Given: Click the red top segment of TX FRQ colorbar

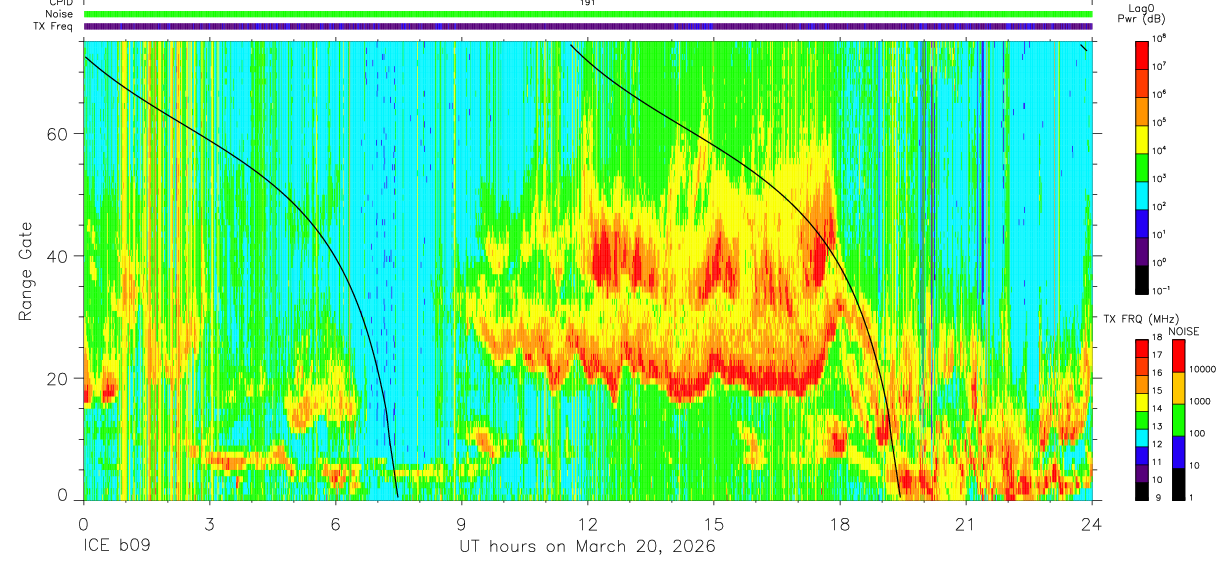Looking at the screenshot, I should click(x=1142, y=348).
